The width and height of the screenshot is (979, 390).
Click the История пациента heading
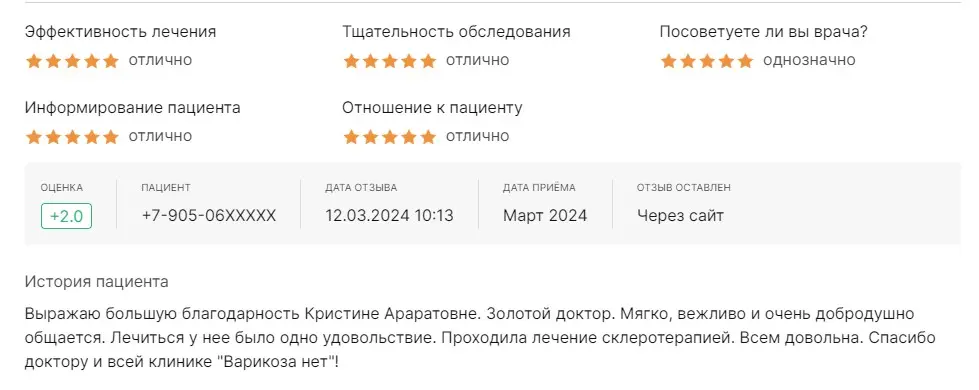(x=97, y=282)
